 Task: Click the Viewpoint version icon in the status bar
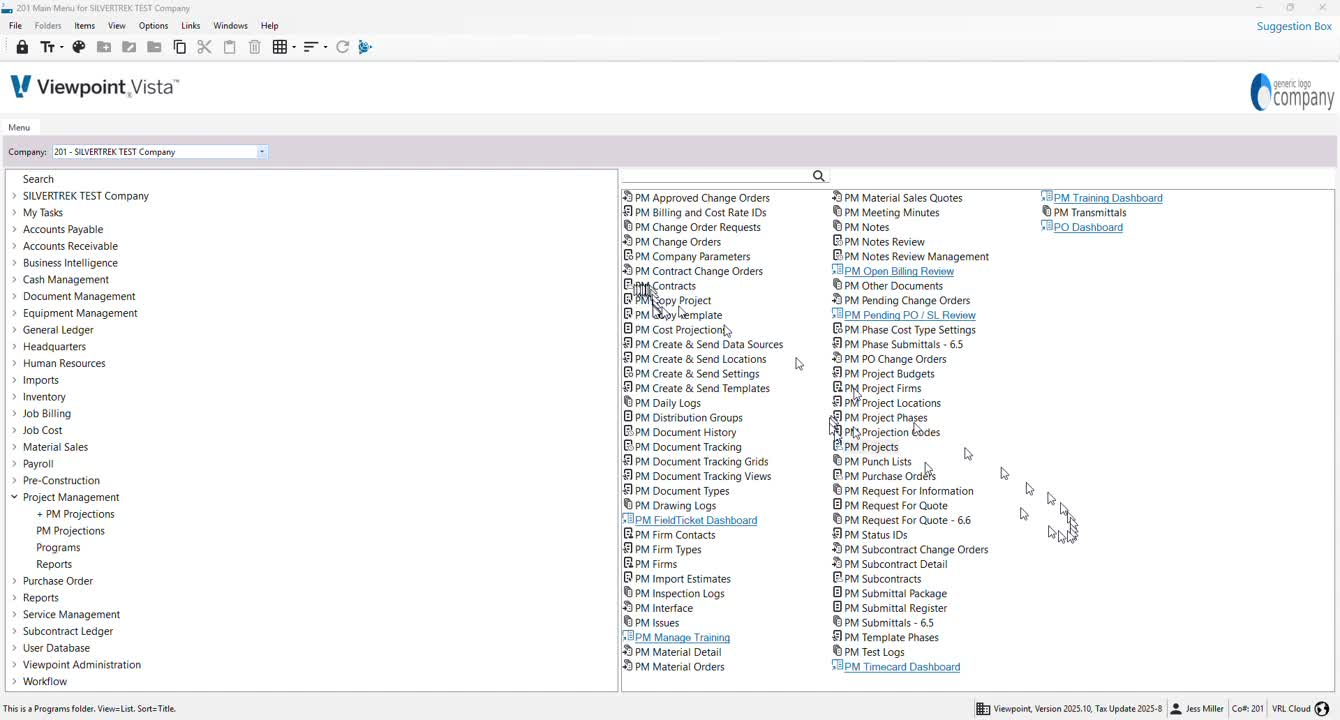click(x=983, y=709)
